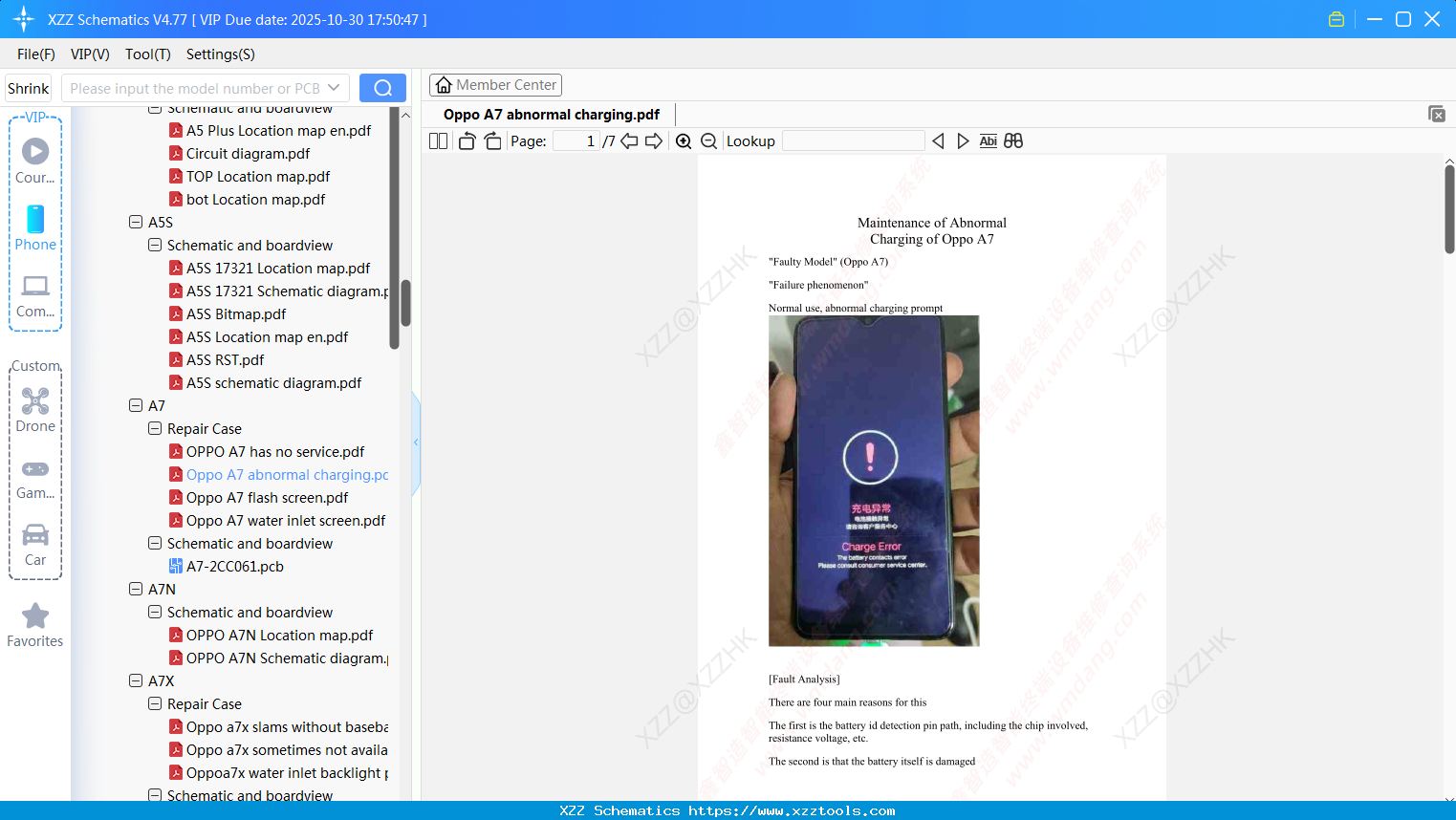Image resolution: width=1456 pixels, height=820 pixels.
Task: Open the Tool(T) menu
Action: coord(147,54)
